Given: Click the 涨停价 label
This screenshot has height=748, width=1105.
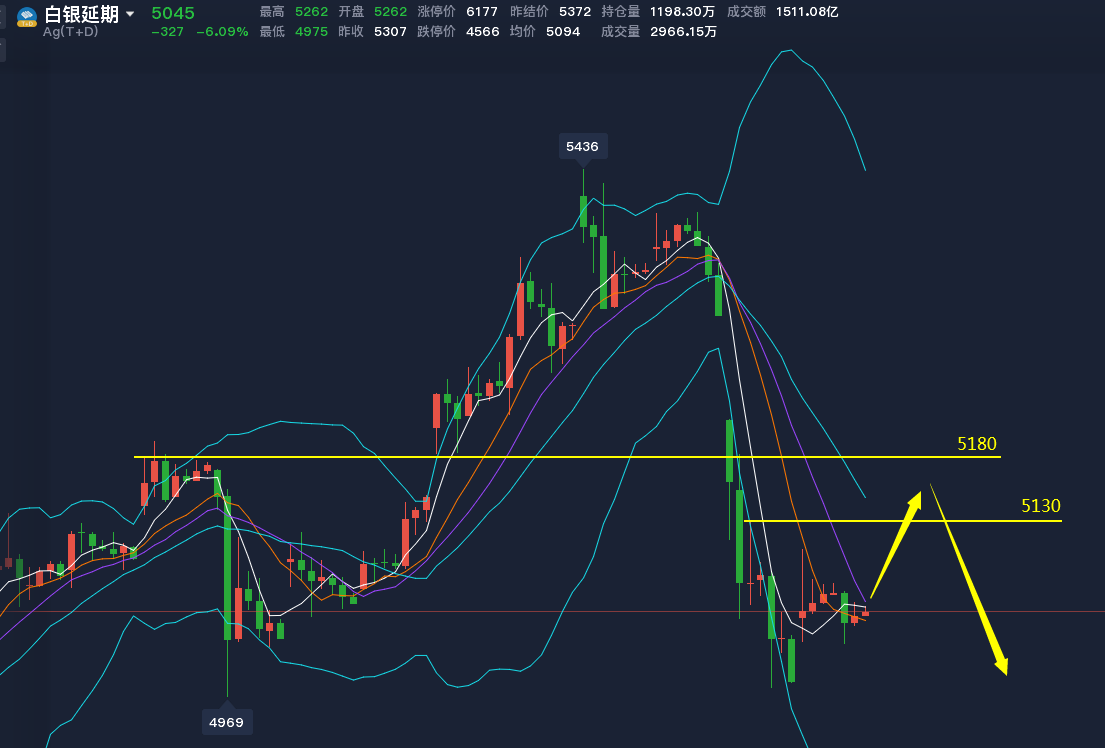Looking at the screenshot, I should 436,12.
